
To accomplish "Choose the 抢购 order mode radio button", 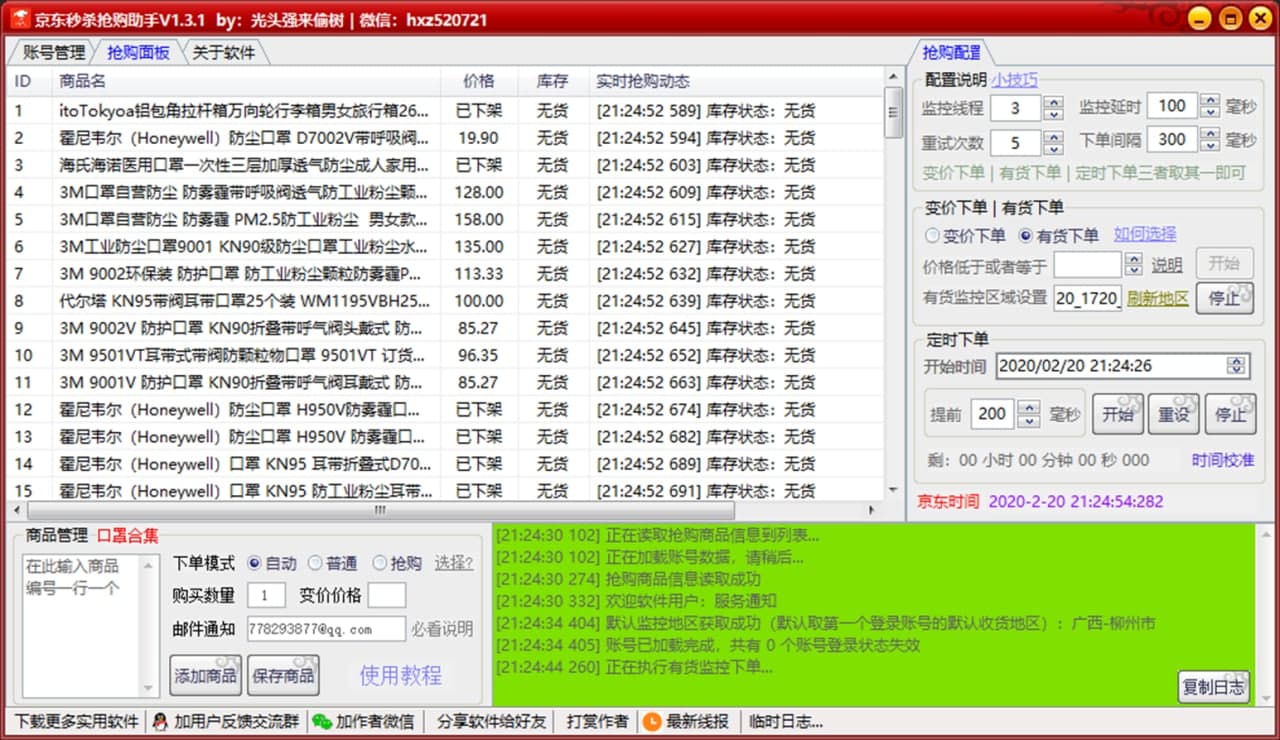I will tap(380, 563).
